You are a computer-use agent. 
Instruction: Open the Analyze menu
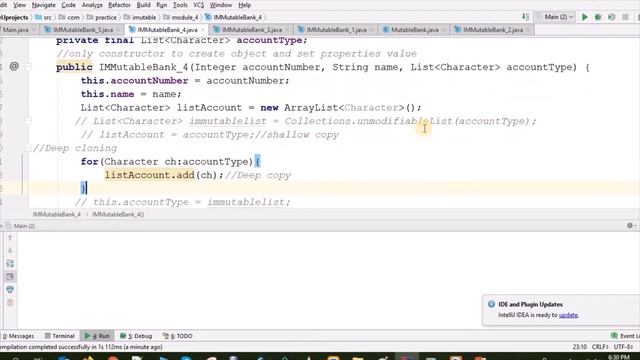pyautogui.click(x=92, y=5)
